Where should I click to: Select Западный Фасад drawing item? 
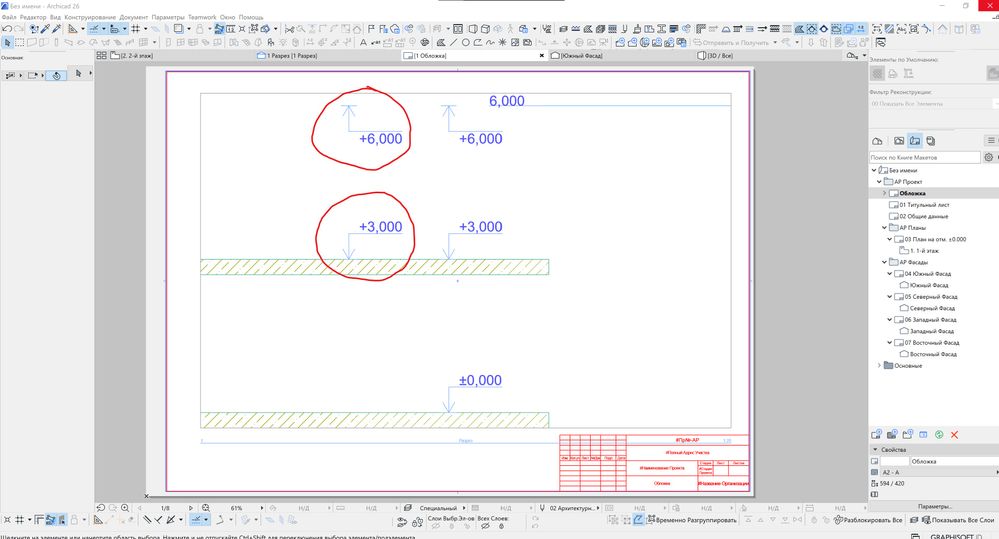tap(932, 331)
